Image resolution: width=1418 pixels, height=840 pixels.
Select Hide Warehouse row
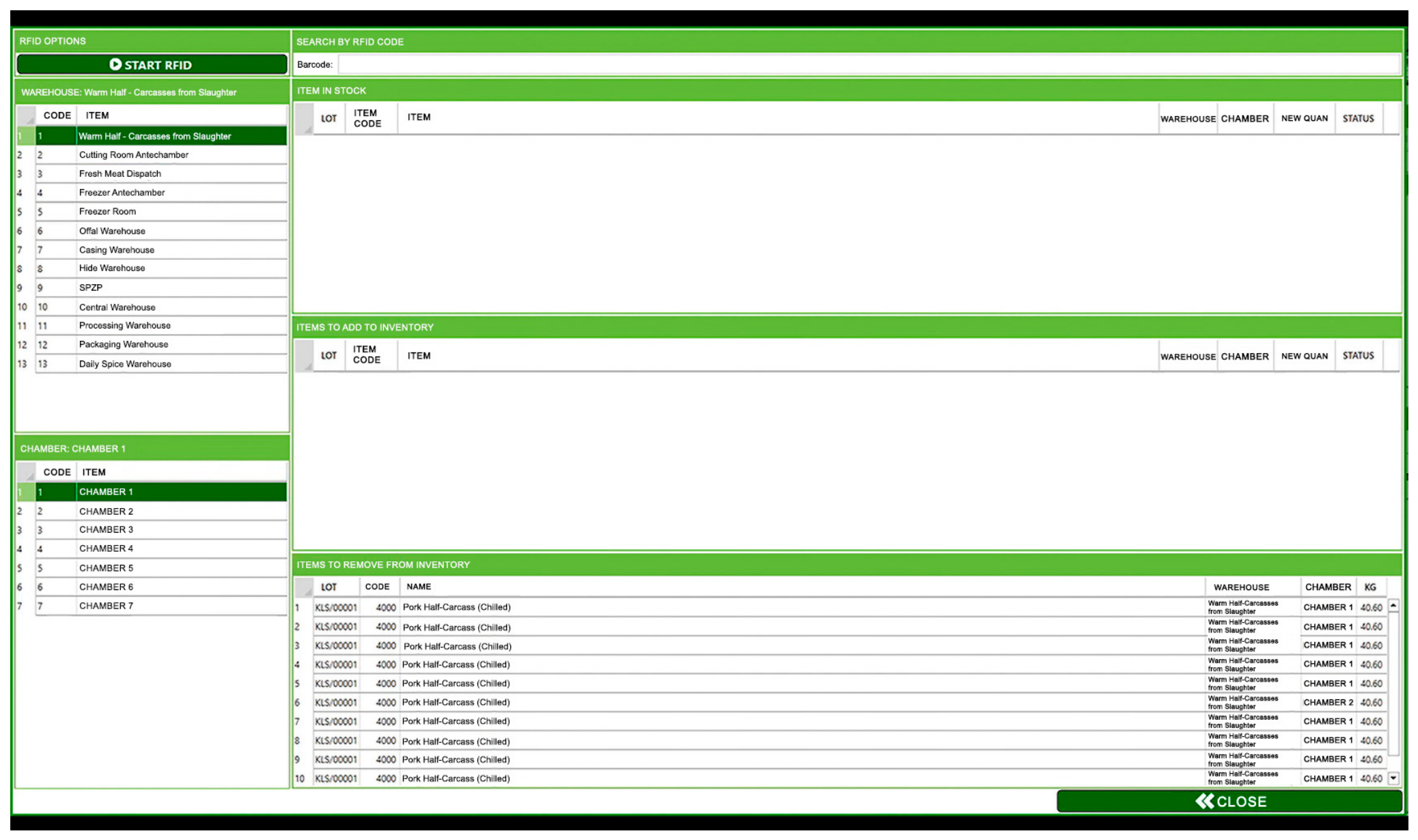152,268
